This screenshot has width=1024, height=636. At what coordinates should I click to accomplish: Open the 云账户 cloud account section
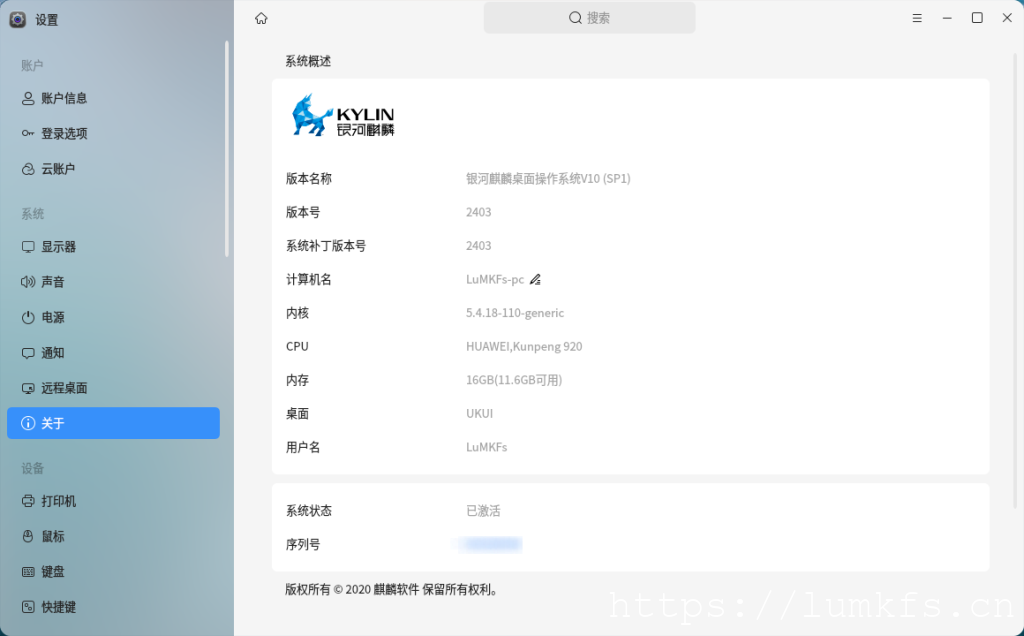[58, 169]
